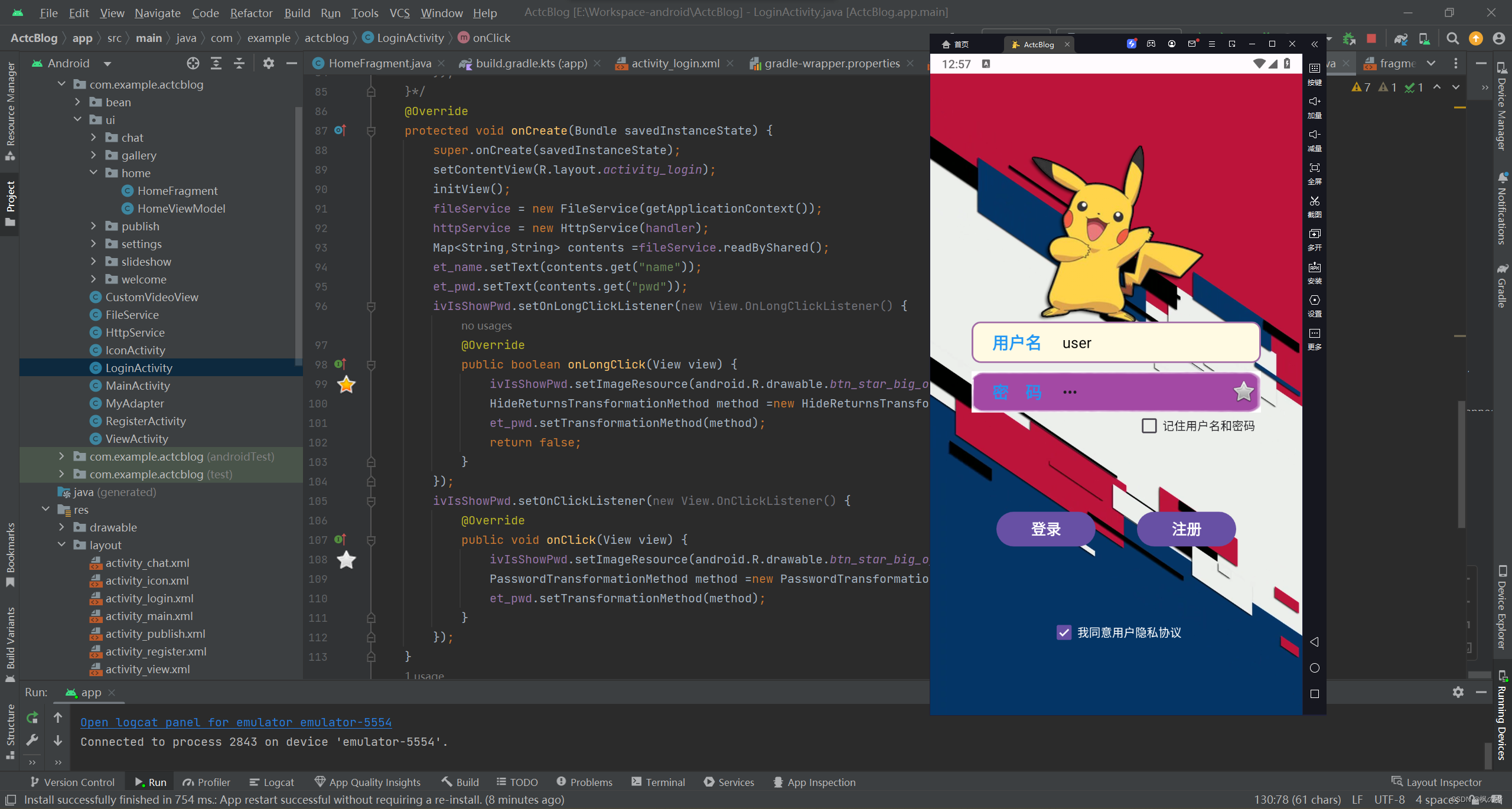Hide the Project tool window

coord(292,63)
